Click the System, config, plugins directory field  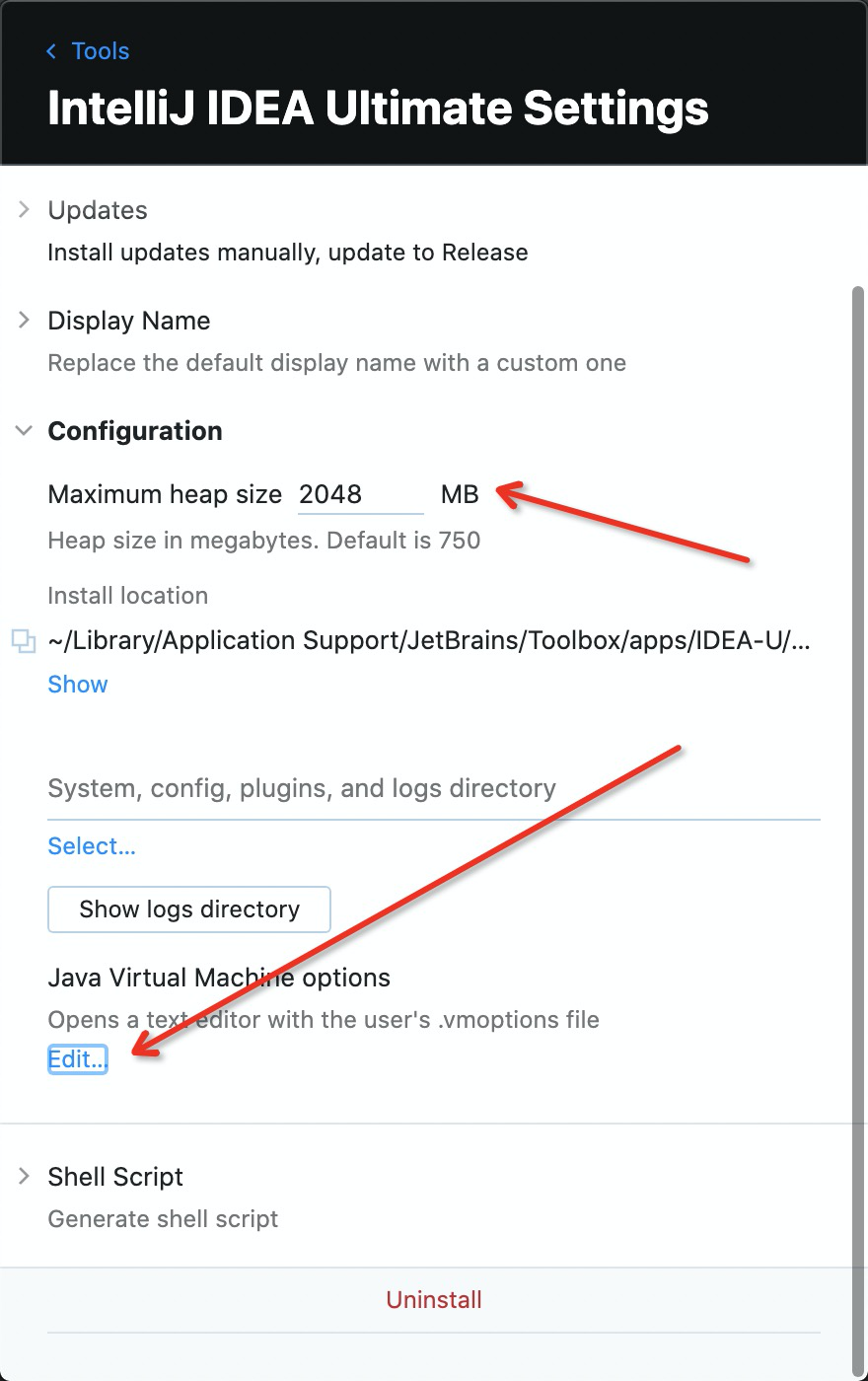(434, 789)
